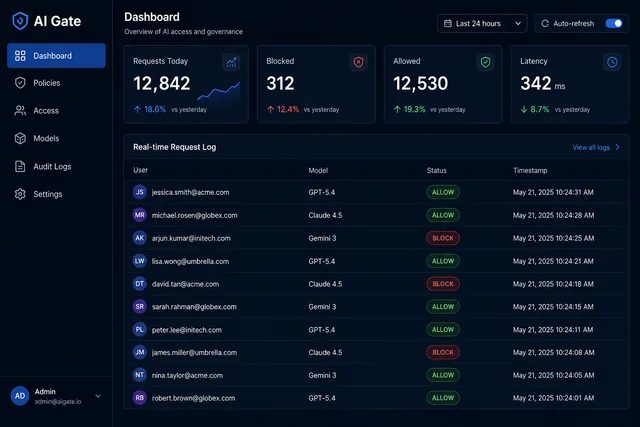Expand the Admin account menu chevron
Image resolution: width=640 pixels, height=427 pixels.
pyautogui.click(x=98, y=396)
